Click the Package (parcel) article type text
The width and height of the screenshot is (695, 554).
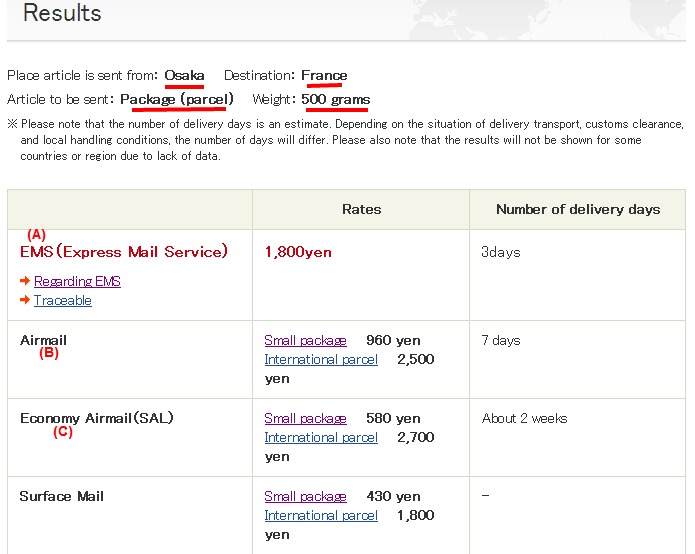177,99
